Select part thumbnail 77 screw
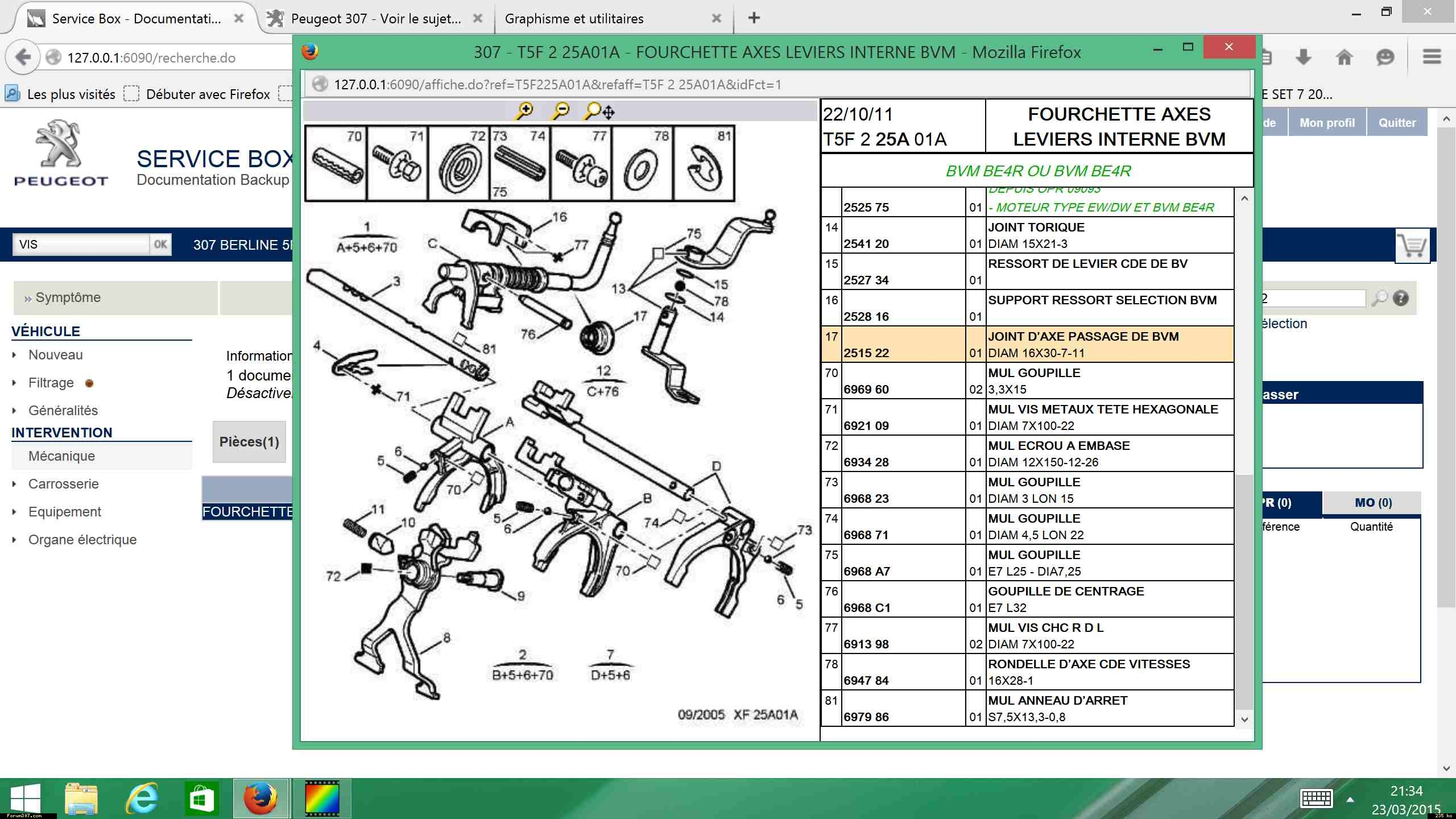Viewport: 1456px width, 819px height. tap(581, 164)
